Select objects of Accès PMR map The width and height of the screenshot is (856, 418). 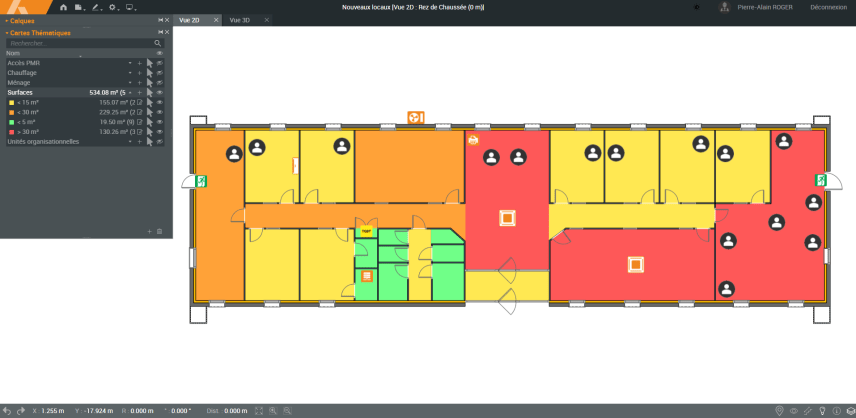click(x=150, y=63)
